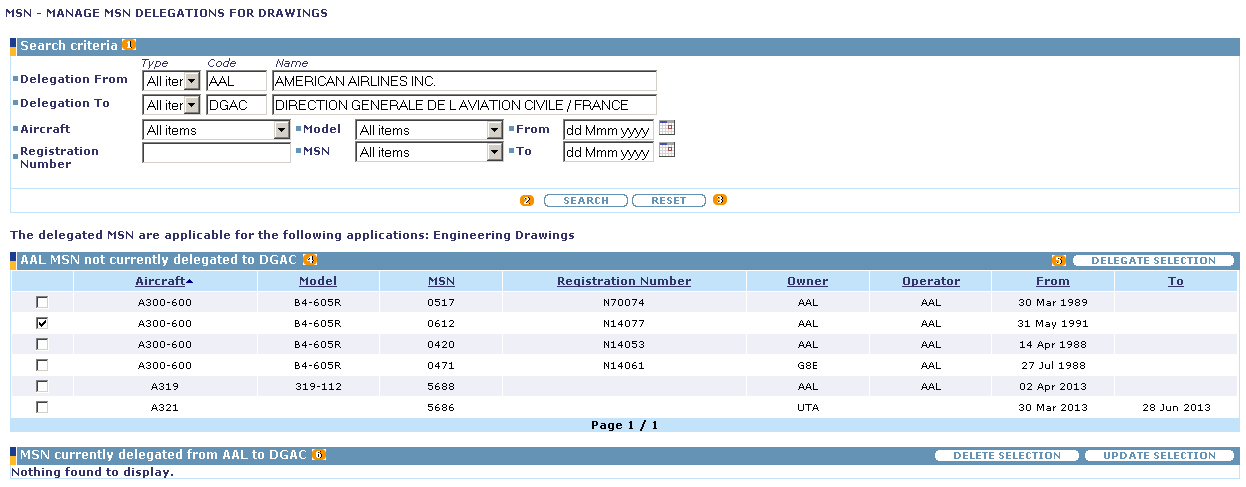Viewport: 1246px width, 487px height.
Task: Click the SEARCH button
Action: pyautogui.click(x=586, y=200)
